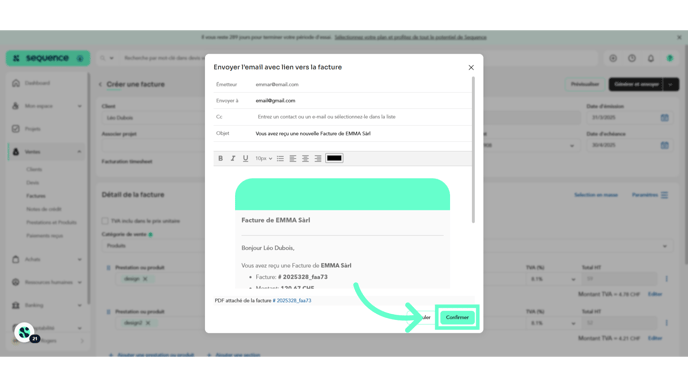Image resolution: width=688 pixels, height=387 pixels.
Task: Click the Générer et envoyer button
Action: click(636, 84)
